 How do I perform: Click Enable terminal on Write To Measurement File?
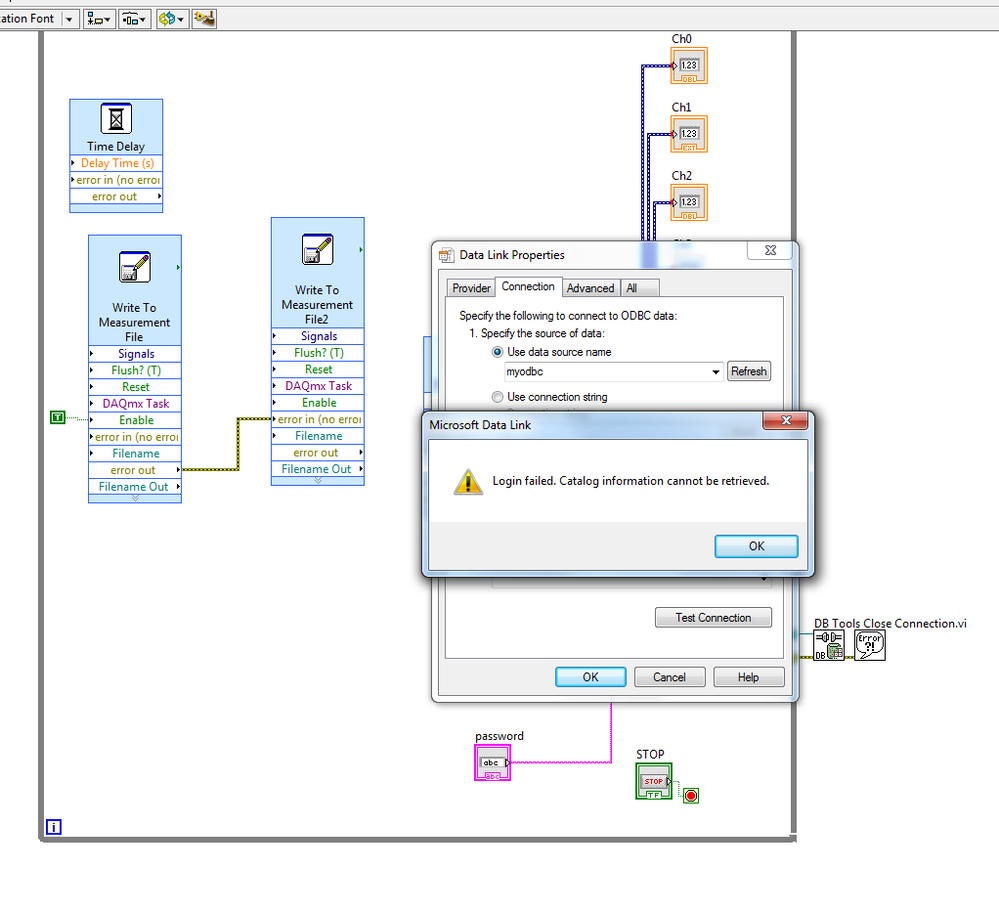point(135,420)
